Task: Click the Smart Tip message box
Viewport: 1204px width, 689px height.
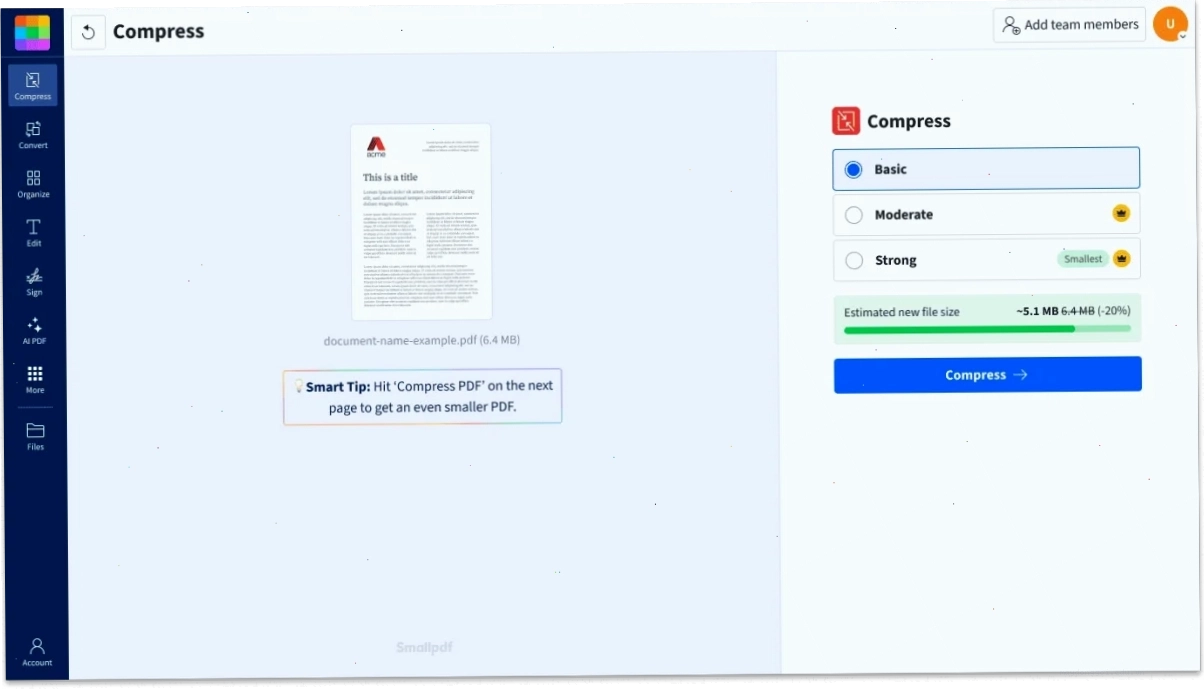Action: pos(422,397)
